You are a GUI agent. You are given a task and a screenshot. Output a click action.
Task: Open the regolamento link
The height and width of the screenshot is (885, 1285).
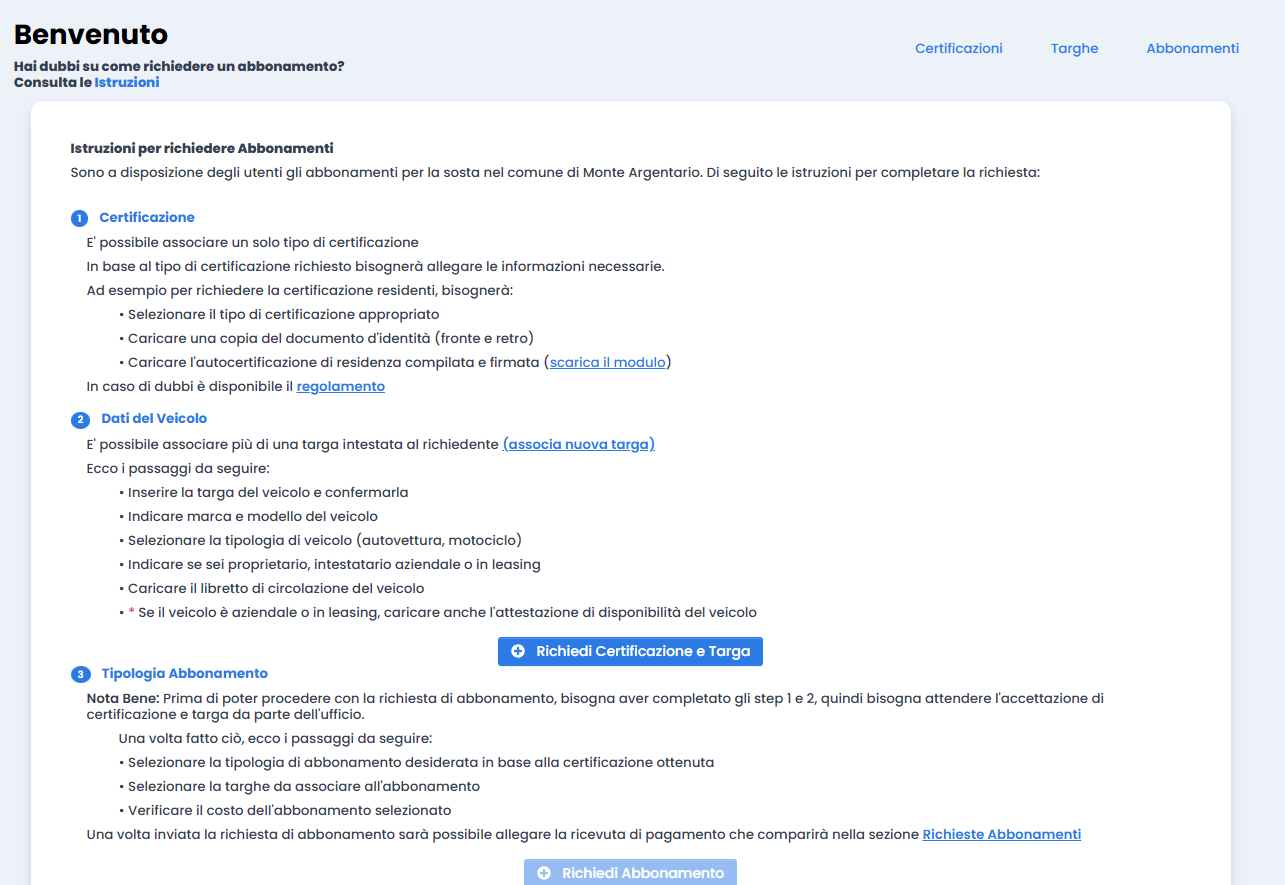(x=340, y=385)
